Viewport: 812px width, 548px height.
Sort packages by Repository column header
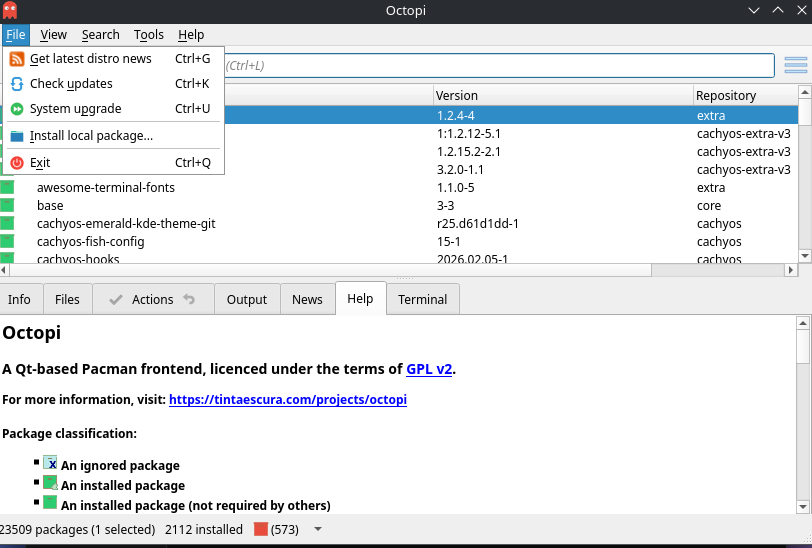[x=746, y=95]
